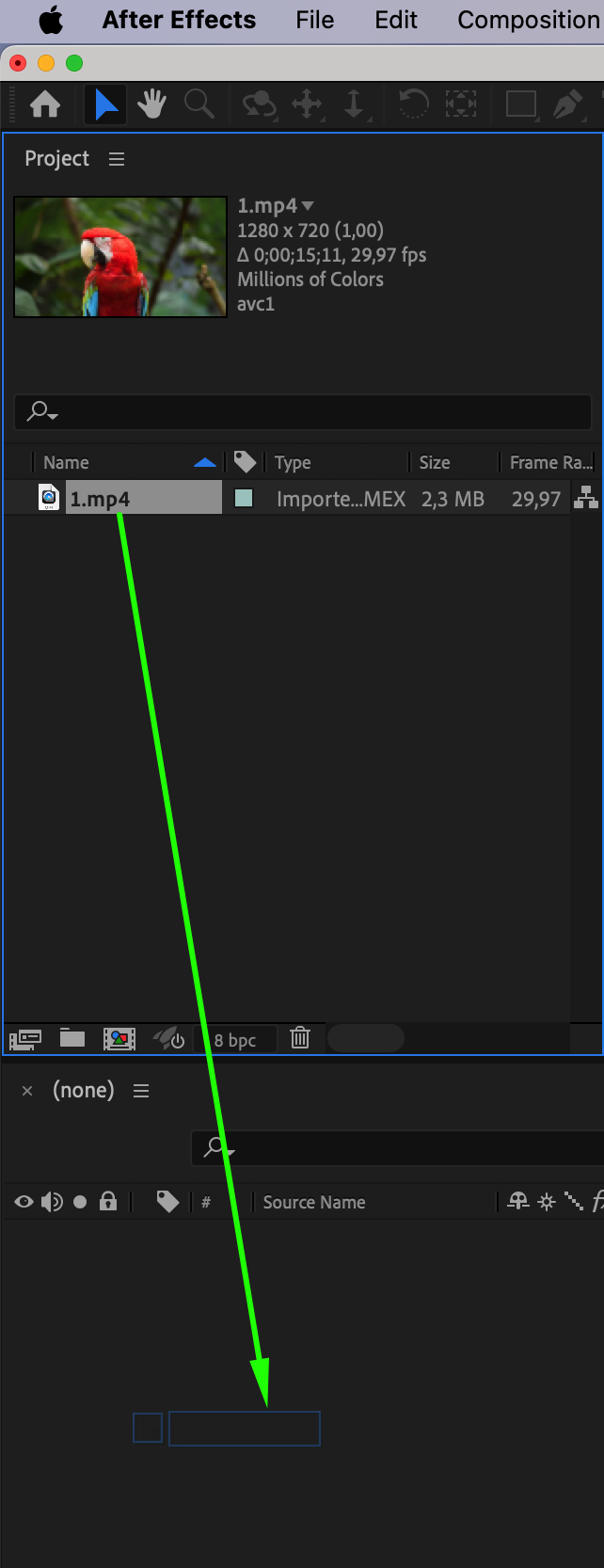
Task: Open the timeline (none) panel menu
Action: (141, 1091)
